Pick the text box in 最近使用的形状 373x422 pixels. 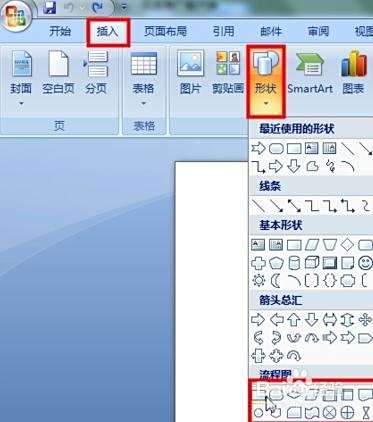(x=312, y=148)
